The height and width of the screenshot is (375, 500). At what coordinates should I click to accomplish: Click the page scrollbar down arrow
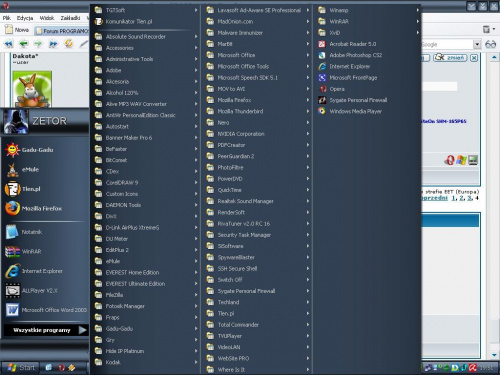494,355
